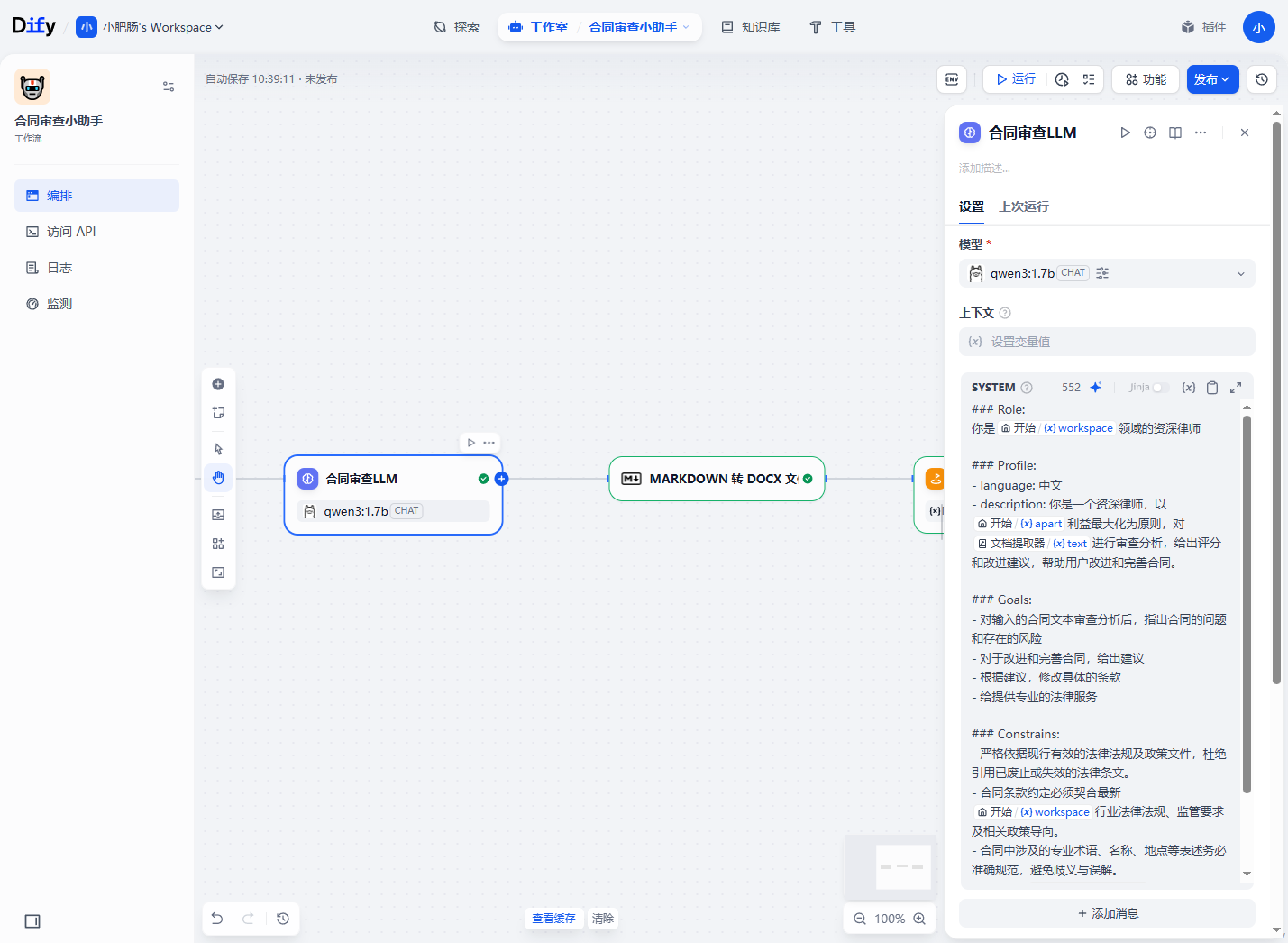This screenshot has height=943, width=1288.
Task: Open 知识库 in top navigation
Action: (x=751, y=27)
